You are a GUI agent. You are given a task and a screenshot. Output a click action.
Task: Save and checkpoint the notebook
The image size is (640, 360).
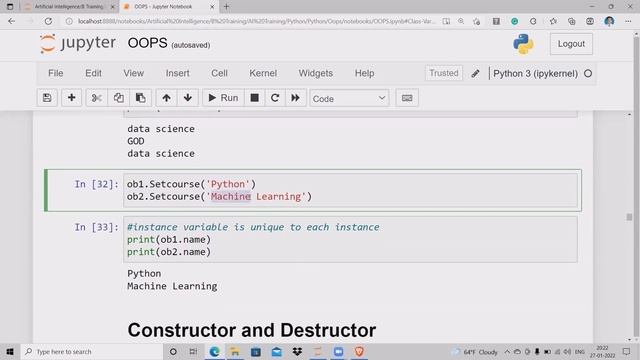coord(47,98)
